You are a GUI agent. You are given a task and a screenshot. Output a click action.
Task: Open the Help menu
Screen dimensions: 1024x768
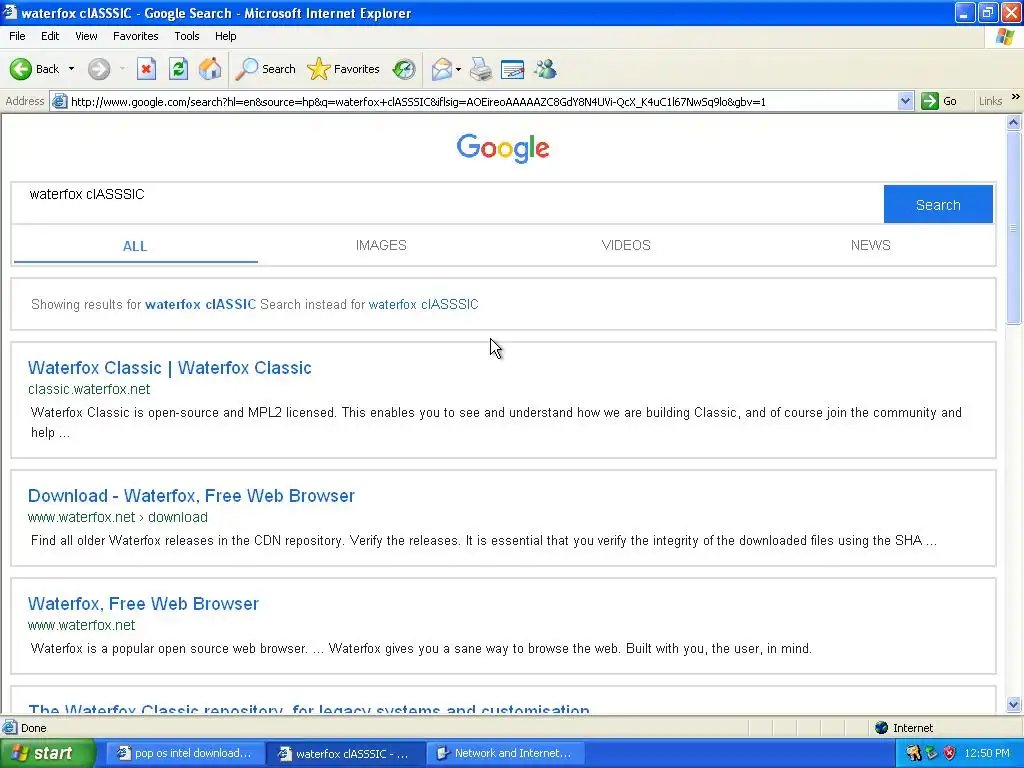pos(225,36)
